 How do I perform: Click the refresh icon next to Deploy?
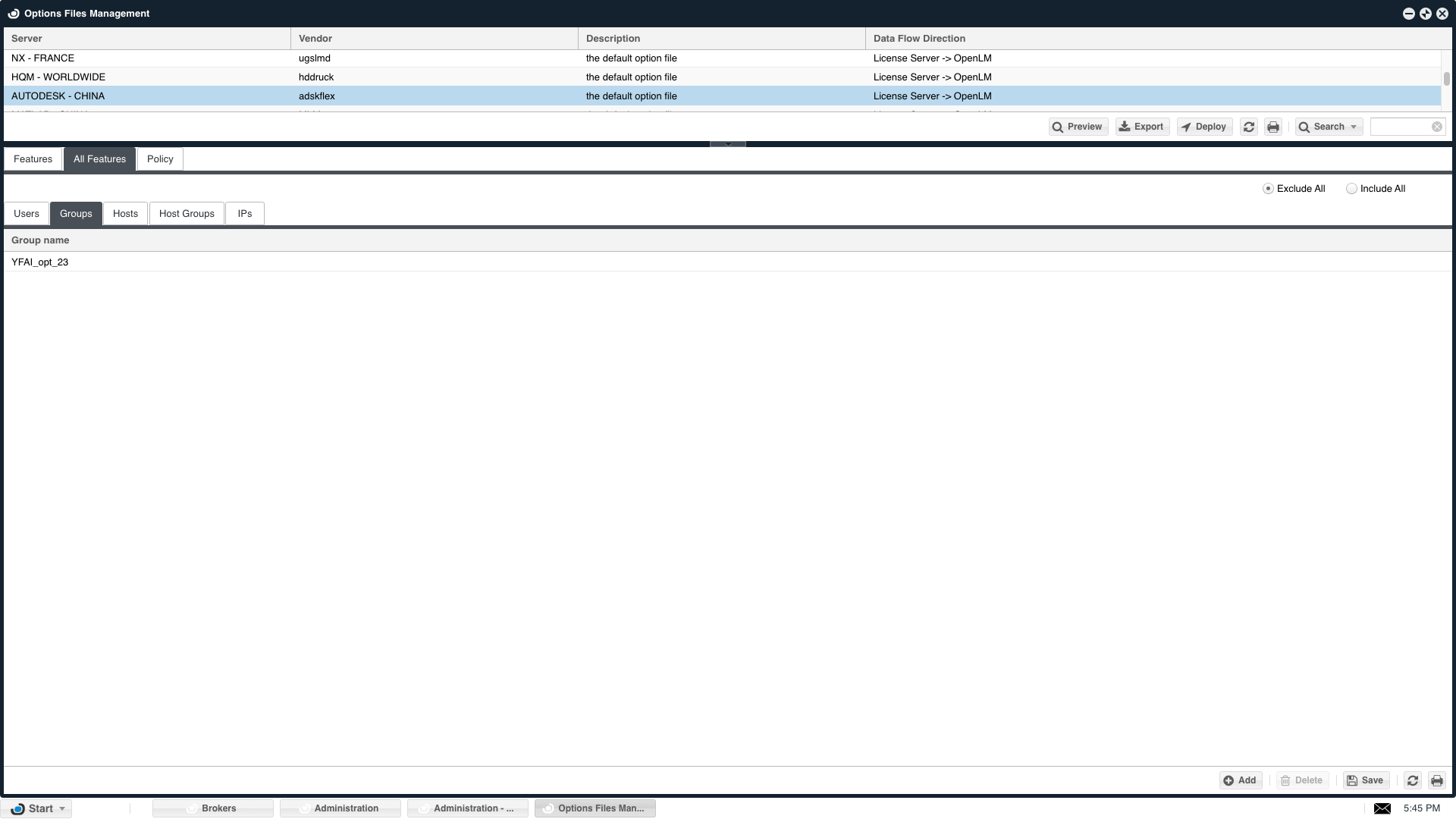(x=1249, y=127)
